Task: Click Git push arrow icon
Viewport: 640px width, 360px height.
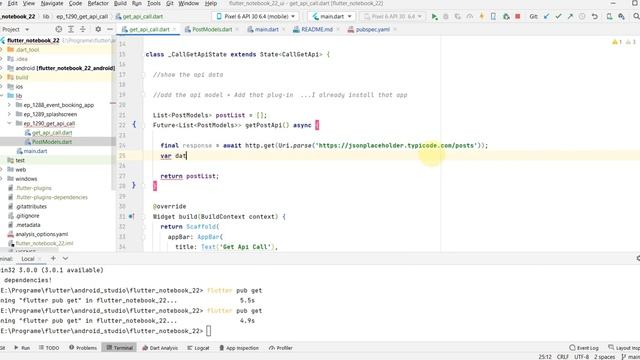Action: point(570,17)
